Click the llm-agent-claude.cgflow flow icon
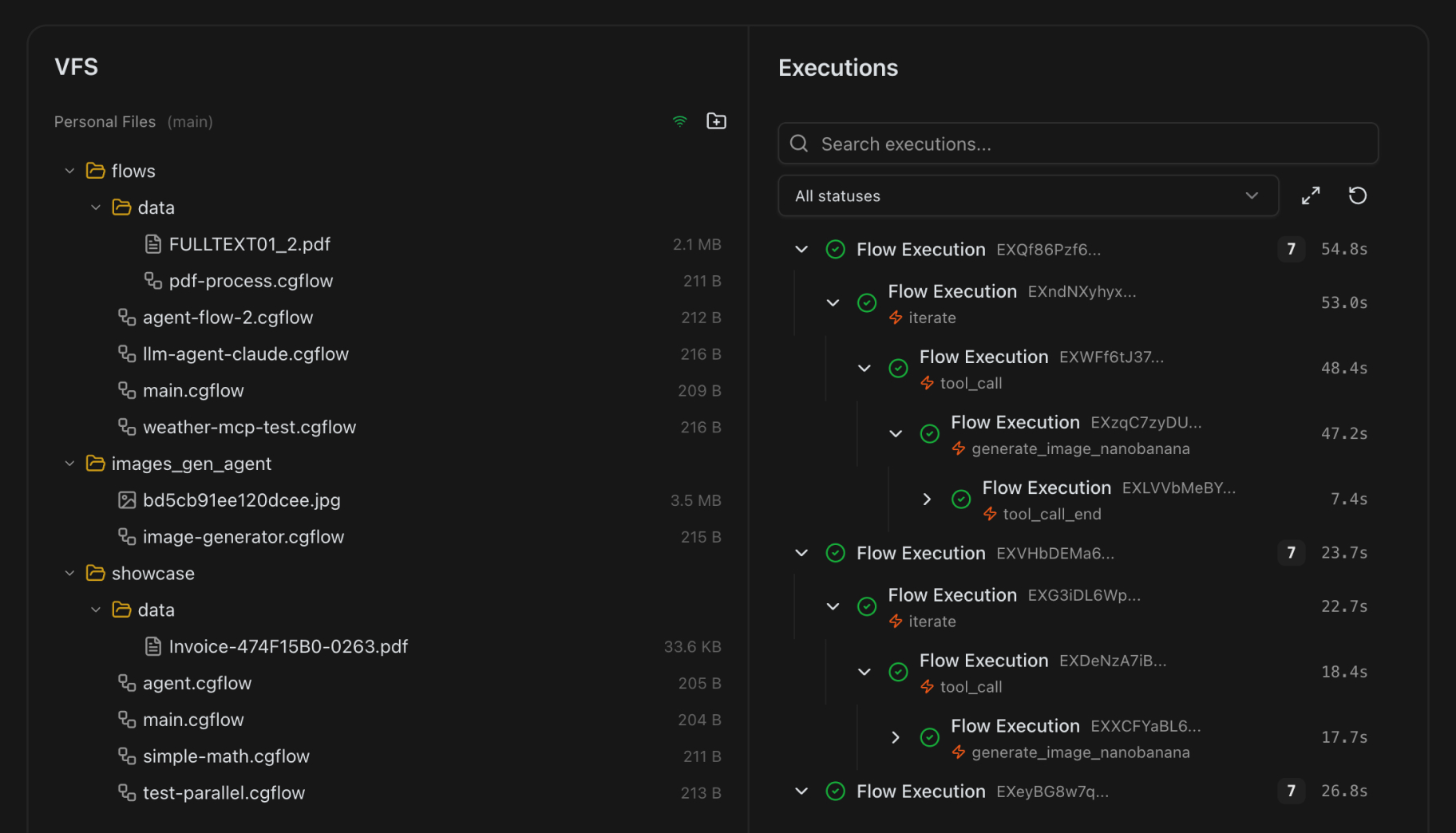1456x833 pixels. point(127,354)
